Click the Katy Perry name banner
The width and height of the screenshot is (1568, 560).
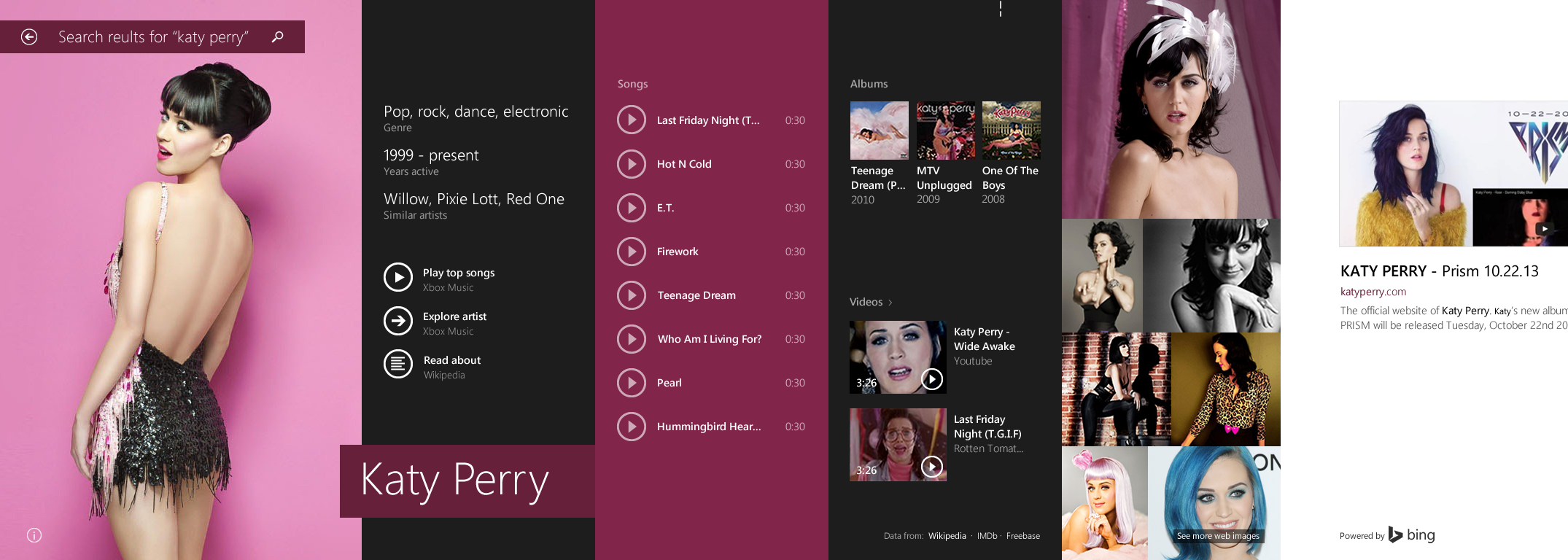click(x=467, y=481)
